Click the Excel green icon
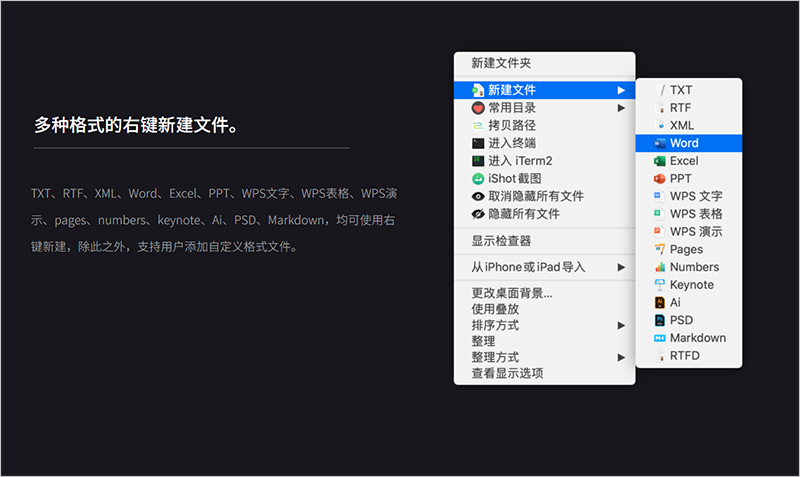The height and width of the screenshot is (477, 800). coord(660,161)
